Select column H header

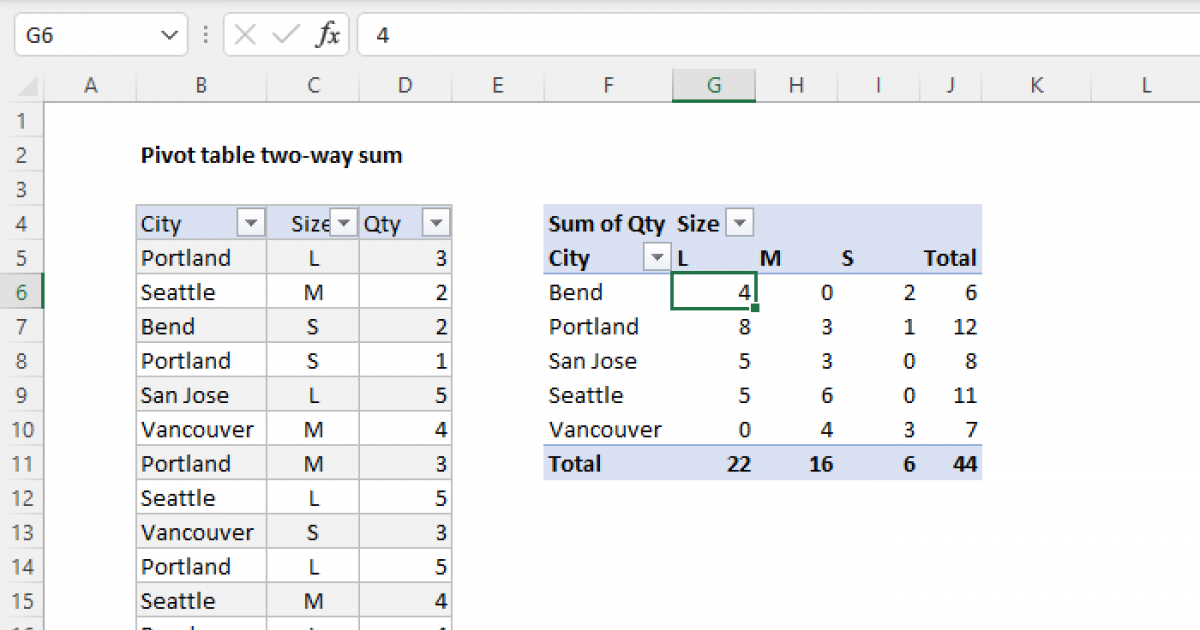(x=796, y=87)
